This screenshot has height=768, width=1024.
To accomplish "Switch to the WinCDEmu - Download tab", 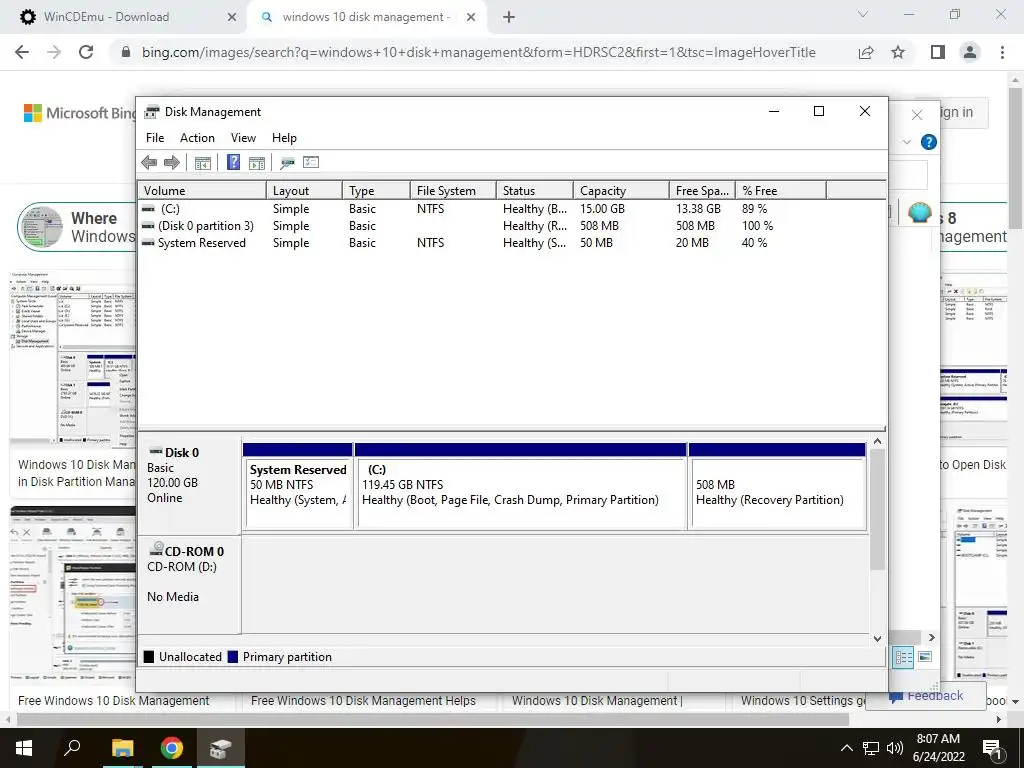I will pos(124,17).
